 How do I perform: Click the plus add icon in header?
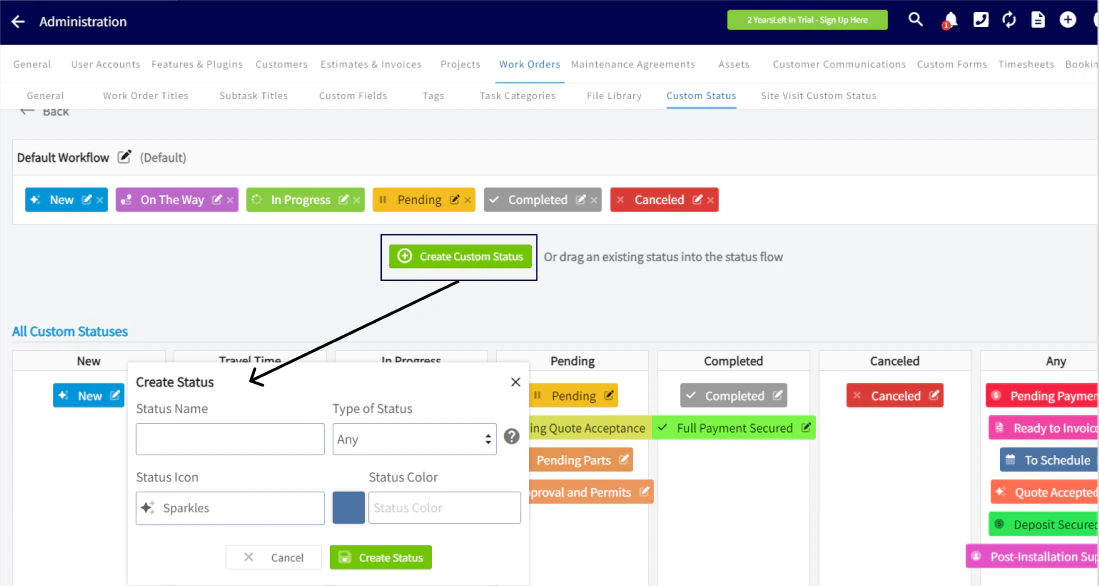tap(1067, 20)
